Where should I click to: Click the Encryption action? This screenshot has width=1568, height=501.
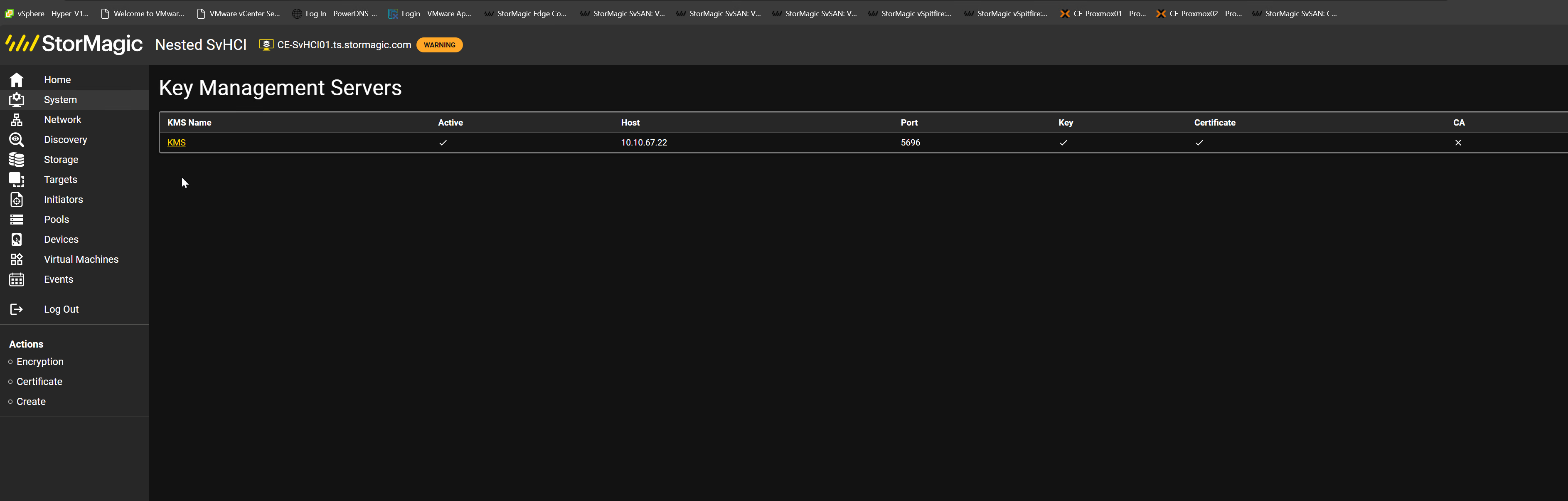[39, 362]
